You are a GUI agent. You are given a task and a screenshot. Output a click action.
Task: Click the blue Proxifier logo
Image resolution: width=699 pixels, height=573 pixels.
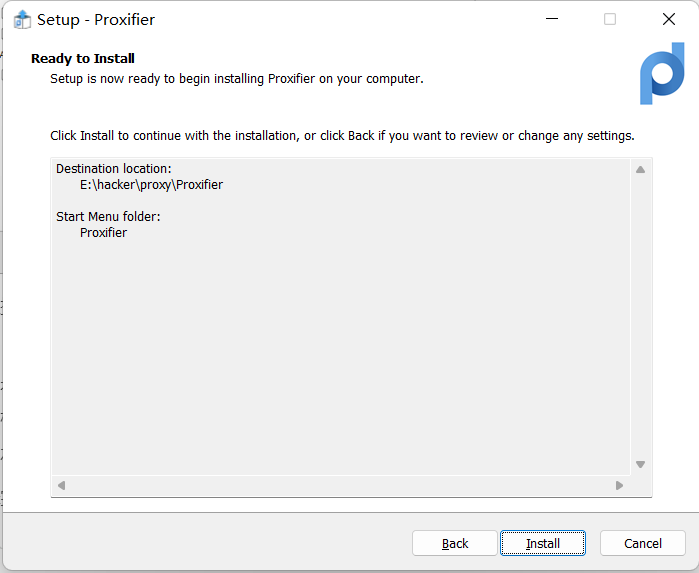(662, 73)
